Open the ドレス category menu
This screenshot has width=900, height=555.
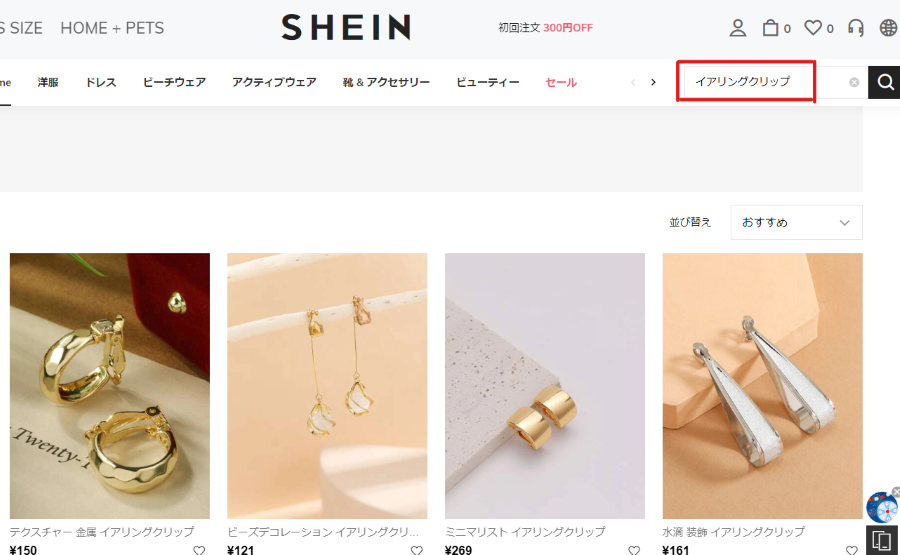101,82
